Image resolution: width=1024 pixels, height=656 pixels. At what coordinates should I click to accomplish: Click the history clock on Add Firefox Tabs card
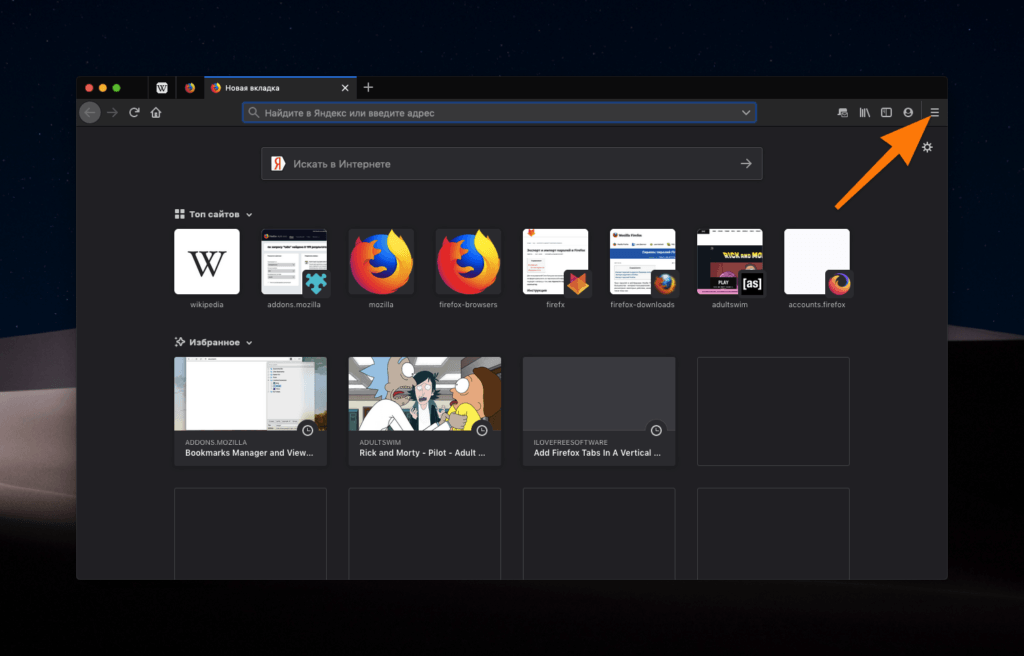pyautogui.click(x=656, y=431)
